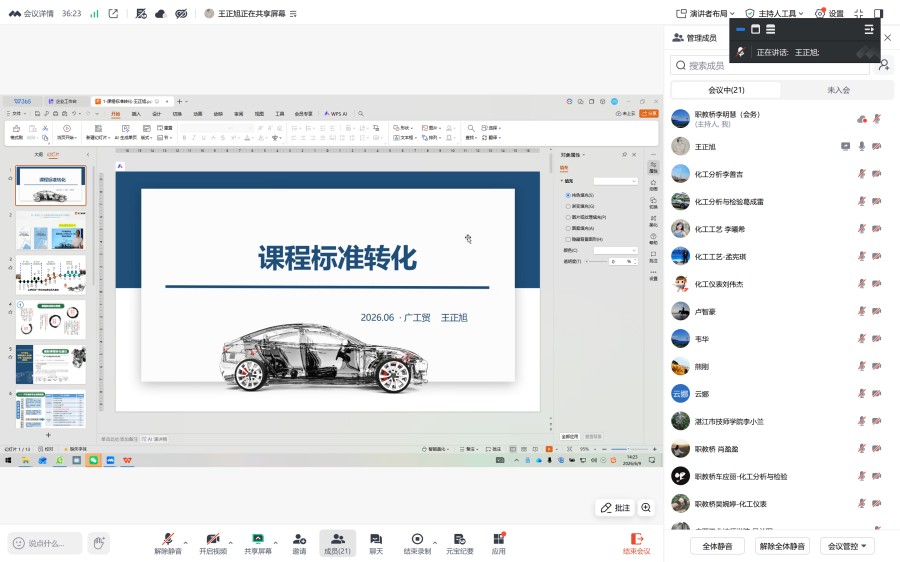This screenshot has width=900, height=562.
Task: Open 开始 ribbon tab in shared WPS window
Action: click(x=115, y=114)
